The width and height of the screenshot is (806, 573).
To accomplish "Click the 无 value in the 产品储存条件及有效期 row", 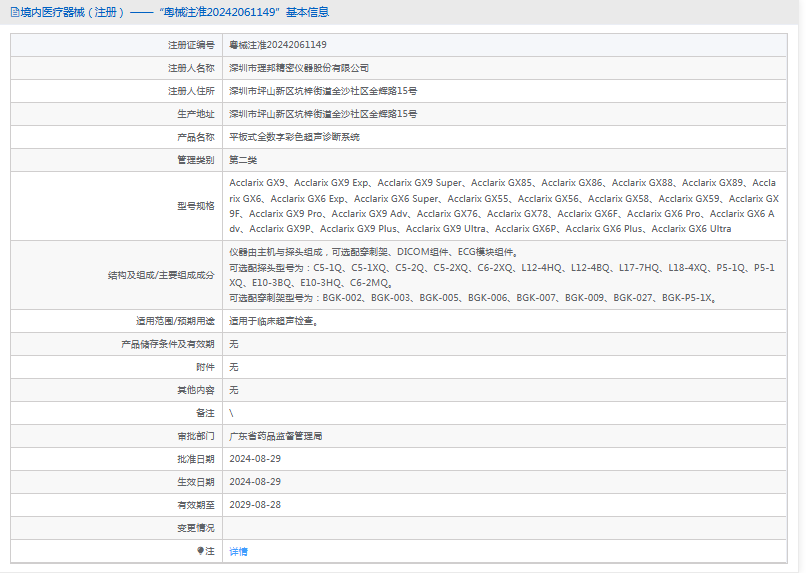I will pyautogui.click(x=234, y=344).
